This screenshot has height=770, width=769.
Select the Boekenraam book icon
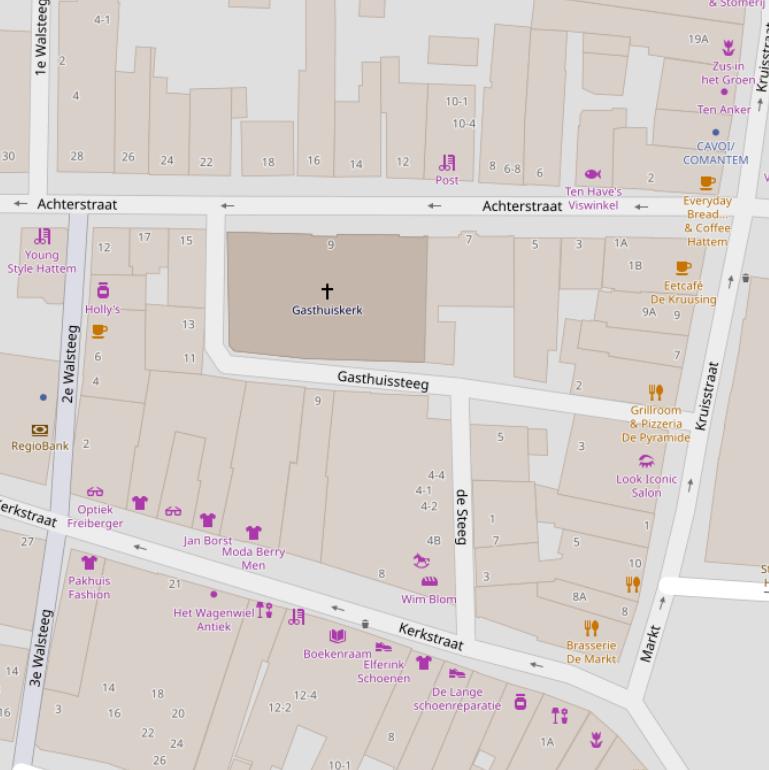point(337,636)
